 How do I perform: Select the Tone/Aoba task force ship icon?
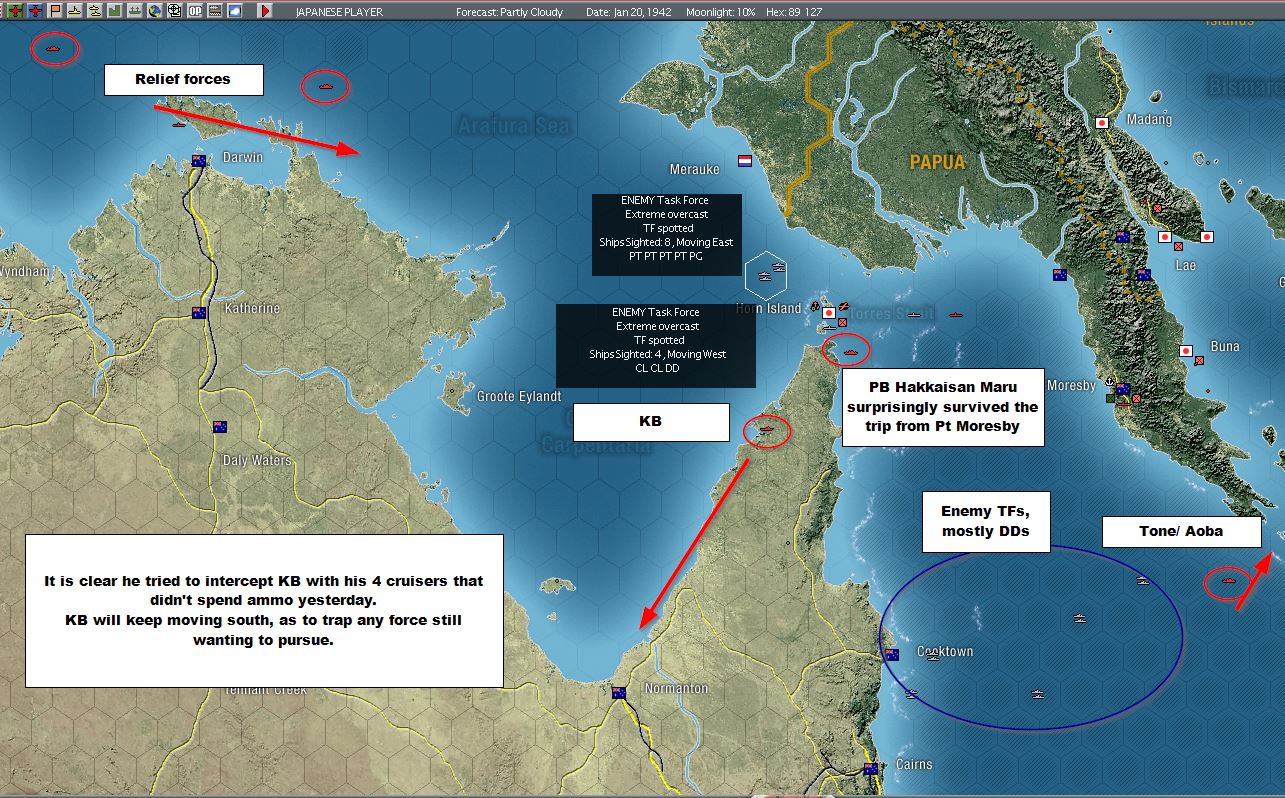pos(1228,581)
